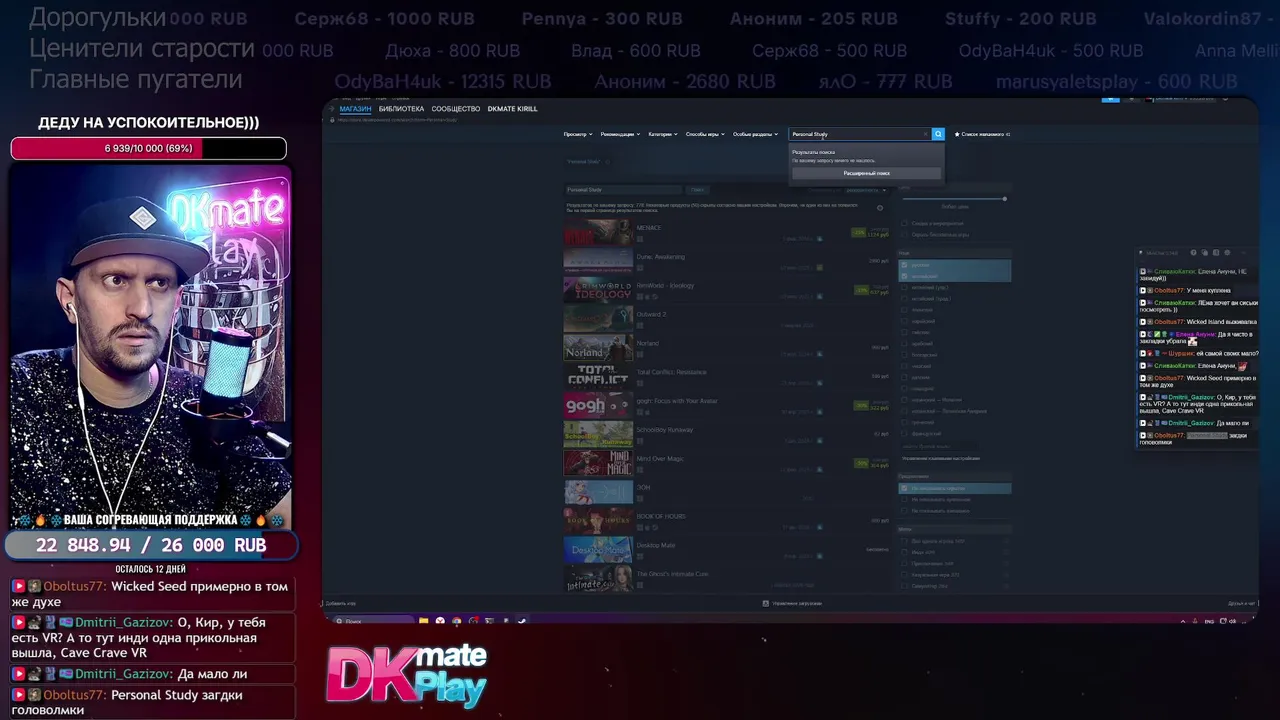Click the blue magnifier search button in Steam store

click(938, 134)
